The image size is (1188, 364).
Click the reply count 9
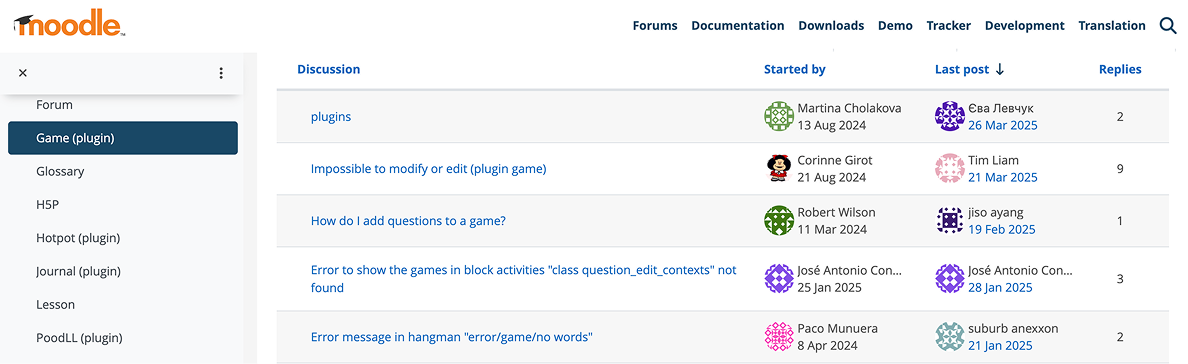1120,168
